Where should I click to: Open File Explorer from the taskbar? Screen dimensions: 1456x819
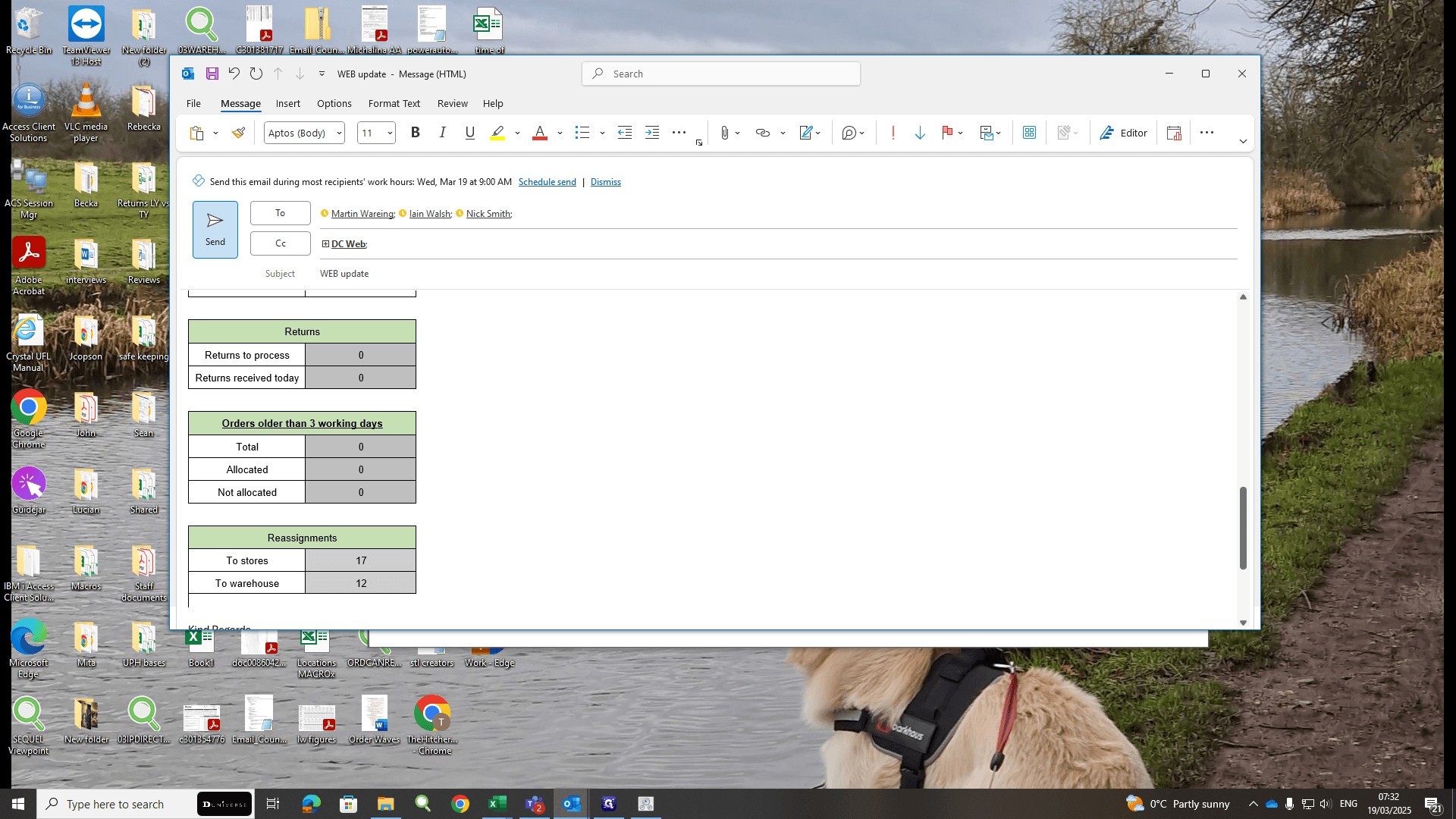[x=386, y=804]
